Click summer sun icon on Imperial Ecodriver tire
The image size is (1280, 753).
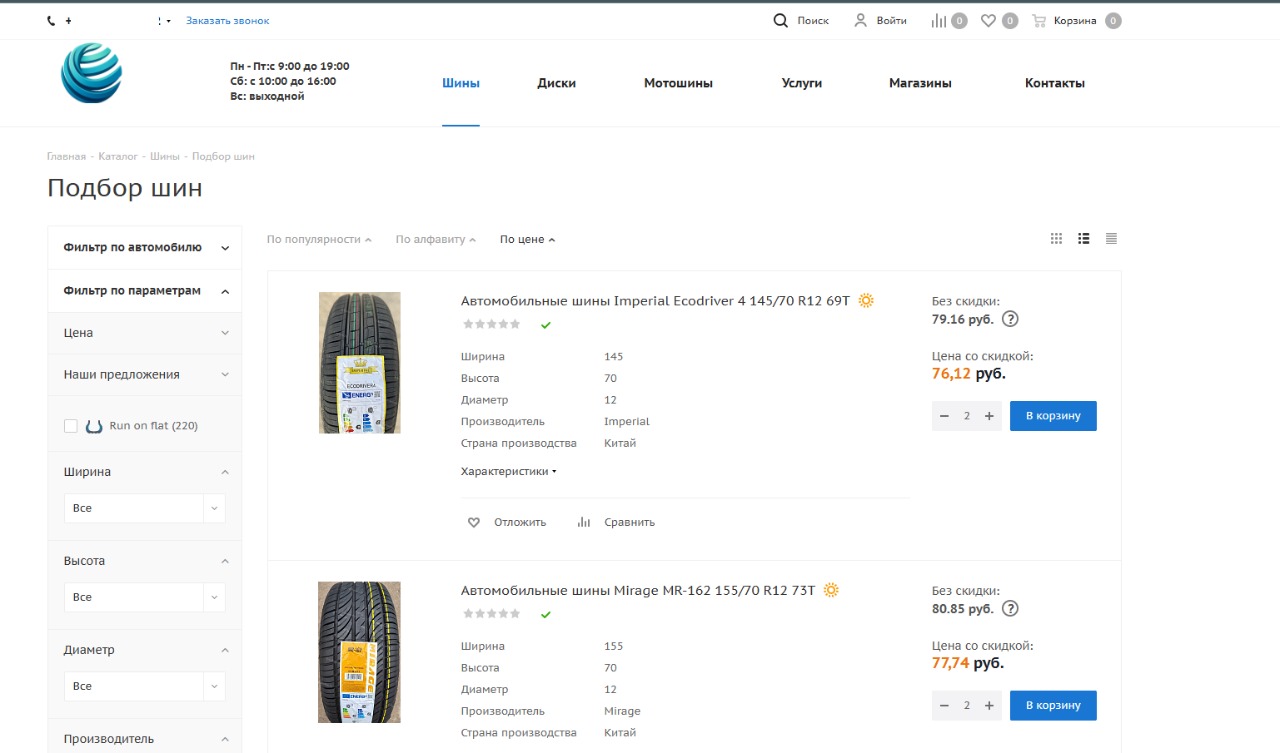point(866,300)
